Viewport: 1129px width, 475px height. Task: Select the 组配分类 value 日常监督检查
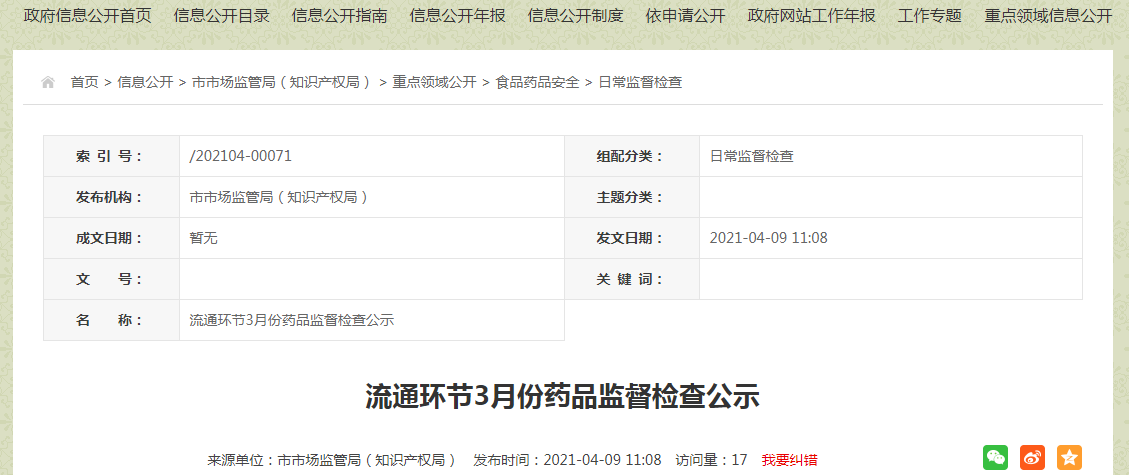[752, 156]
